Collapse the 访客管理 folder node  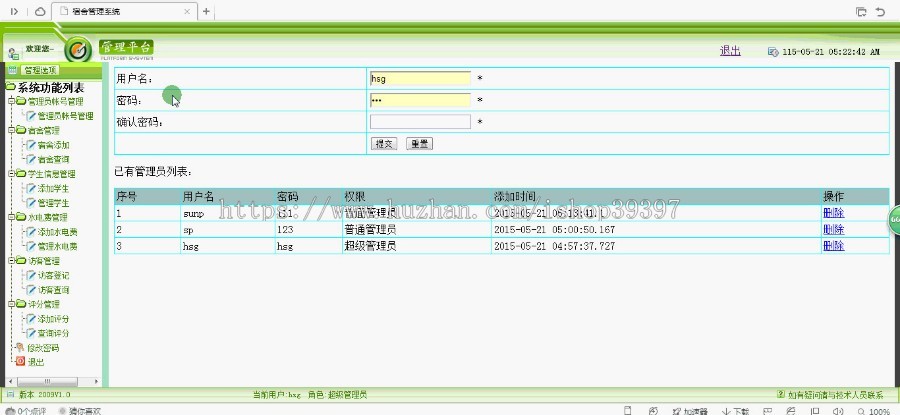pyautogui.click(x=11, y=261)
